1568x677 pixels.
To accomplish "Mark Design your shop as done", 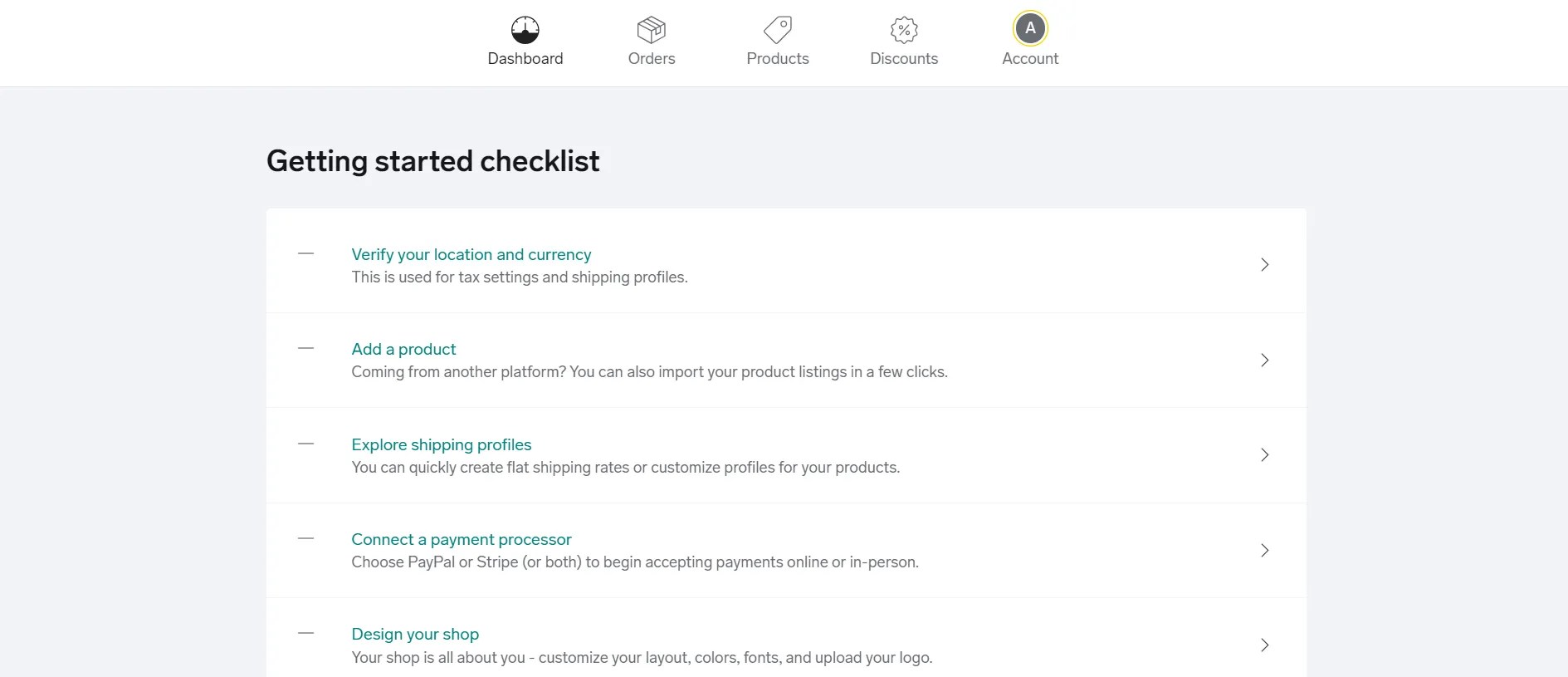I will (x=305, y=633).
